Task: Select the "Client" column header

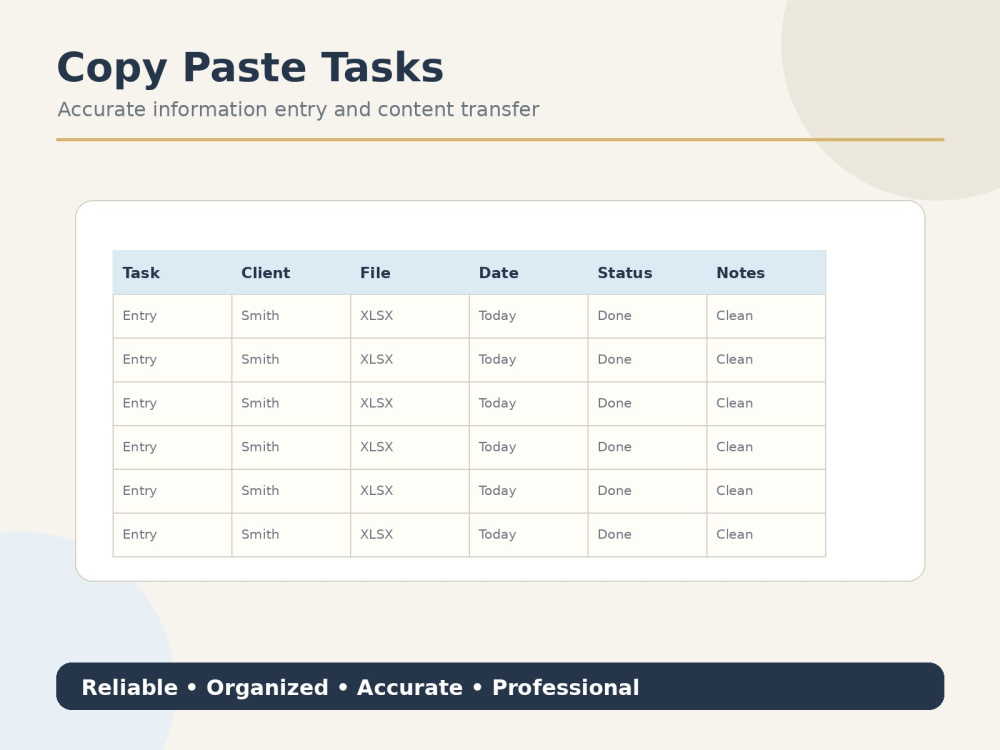Action: point(291,273)
